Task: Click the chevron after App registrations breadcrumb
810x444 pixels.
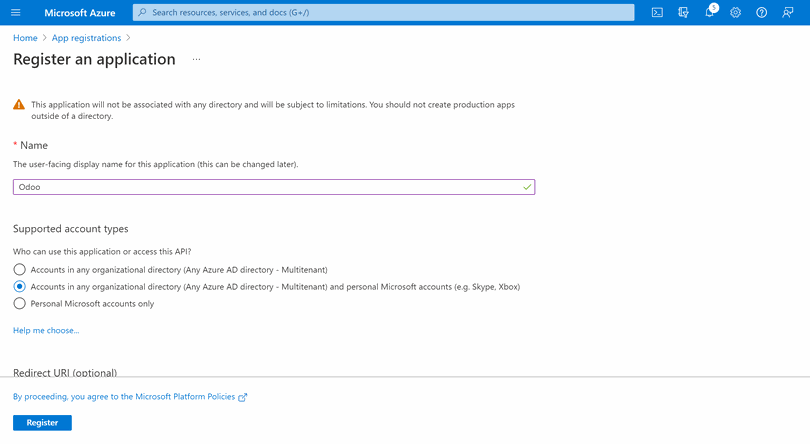Action: (x=128, y=38)
